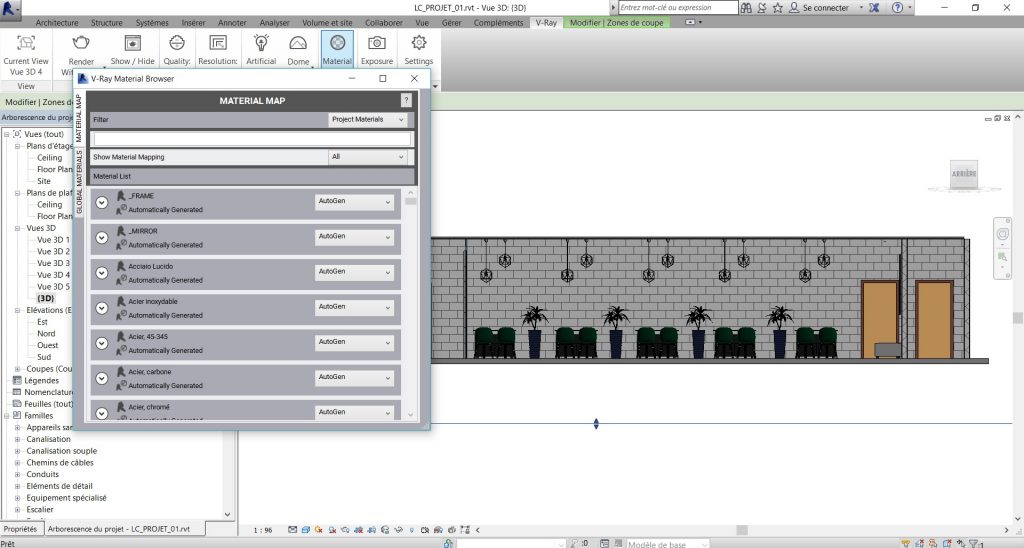1024x548 pixels.
Task: Open the Show Material Mapping dropdown
Action: click(x=369, y=157)
